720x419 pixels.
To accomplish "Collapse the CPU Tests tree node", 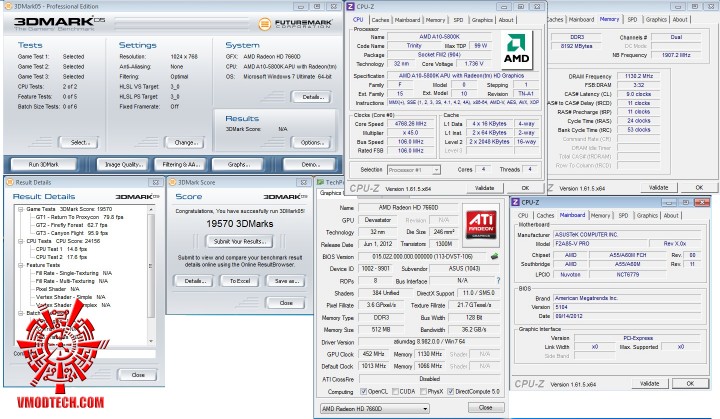I will tap(21, 241).
